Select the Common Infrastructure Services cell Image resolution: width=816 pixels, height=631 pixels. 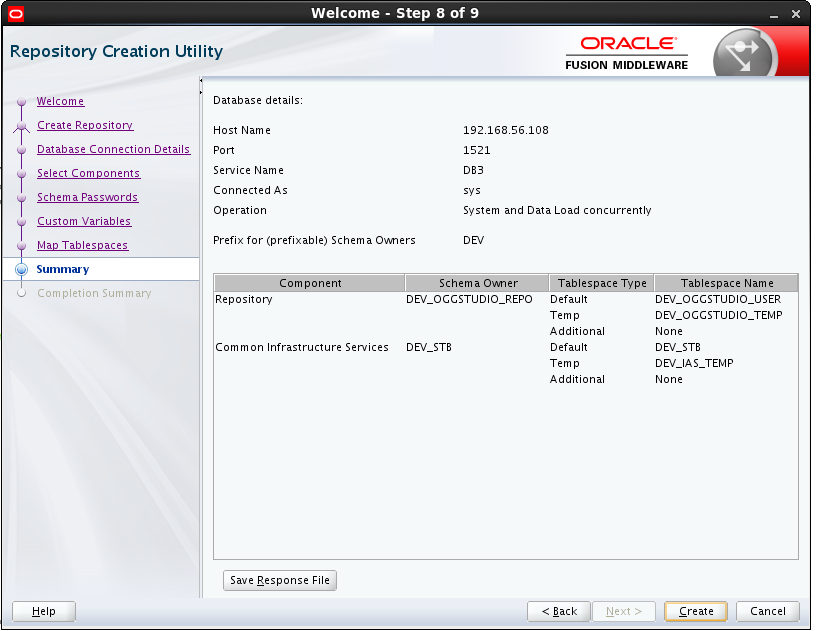(x=302, y=347)
